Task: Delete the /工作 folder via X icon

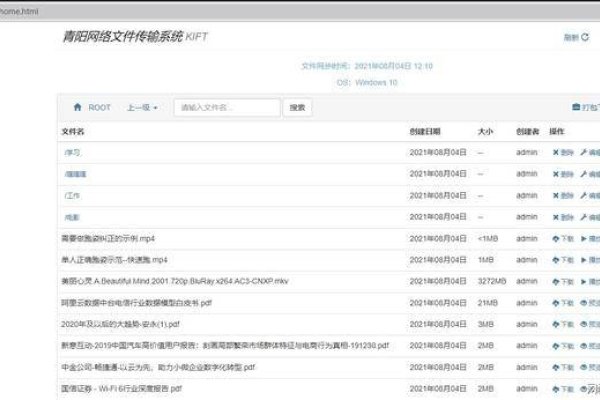Action: (556, 196)
